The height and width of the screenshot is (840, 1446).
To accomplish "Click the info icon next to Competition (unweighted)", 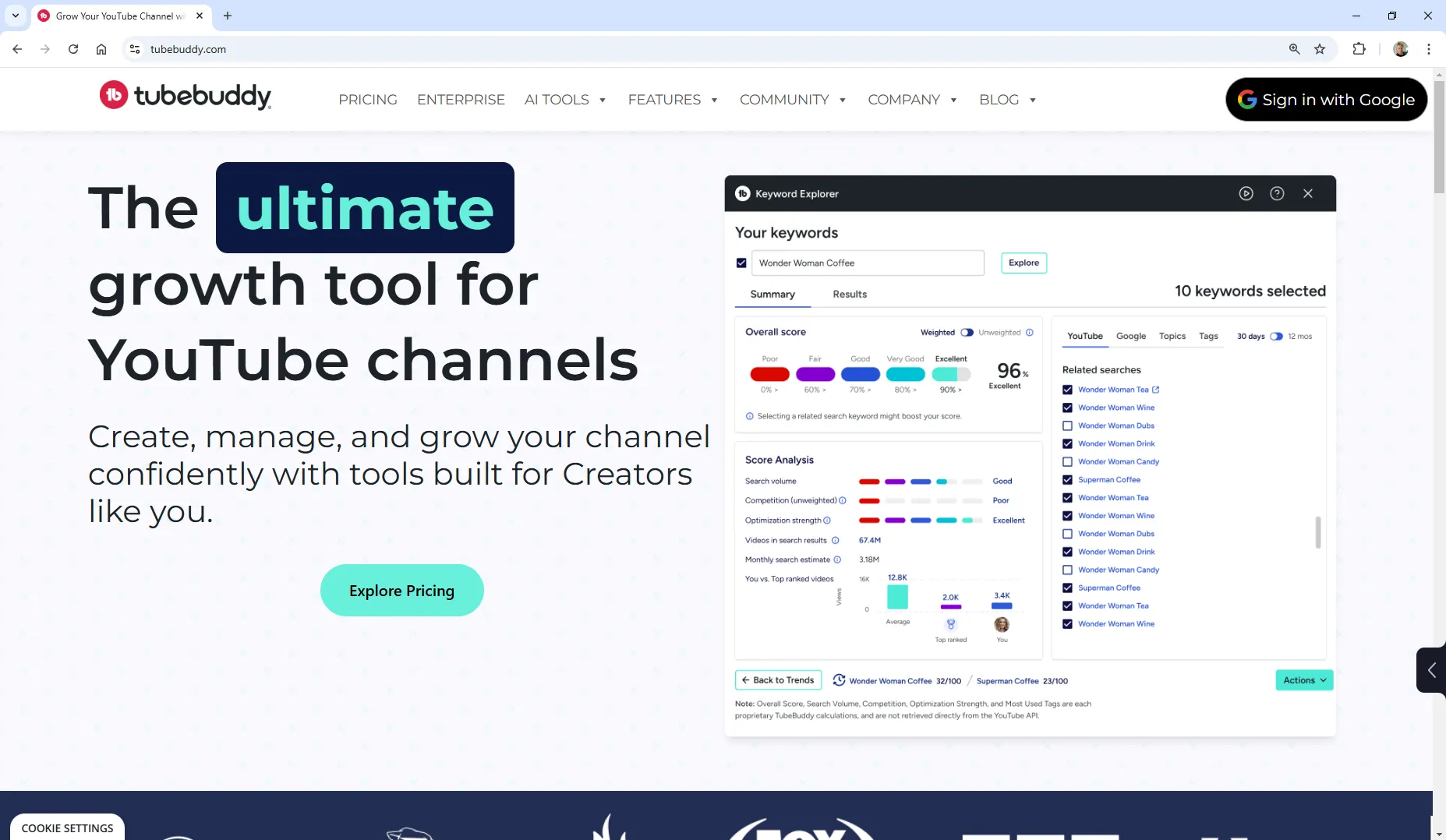I will (843, 500).
